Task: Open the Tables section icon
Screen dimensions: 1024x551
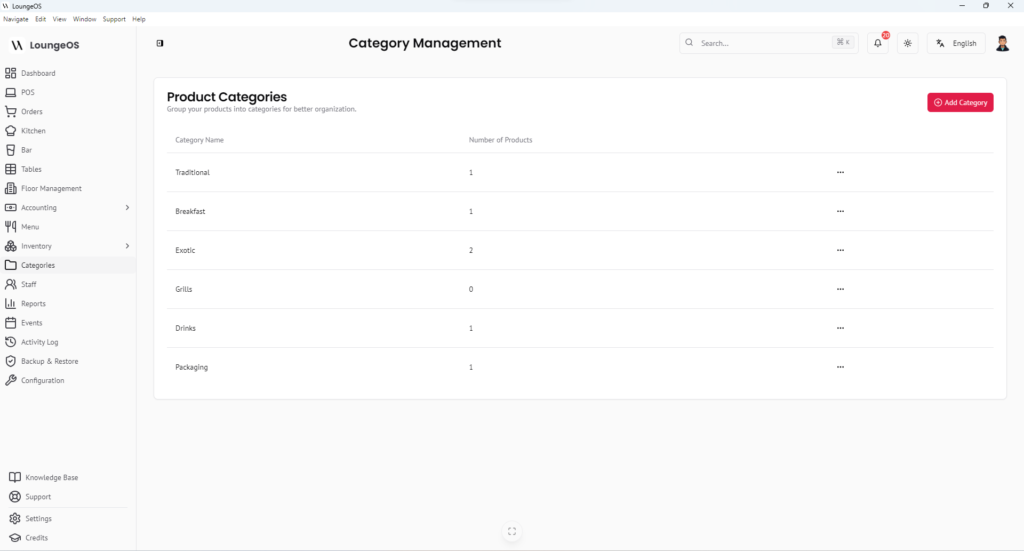Action: 11,169
